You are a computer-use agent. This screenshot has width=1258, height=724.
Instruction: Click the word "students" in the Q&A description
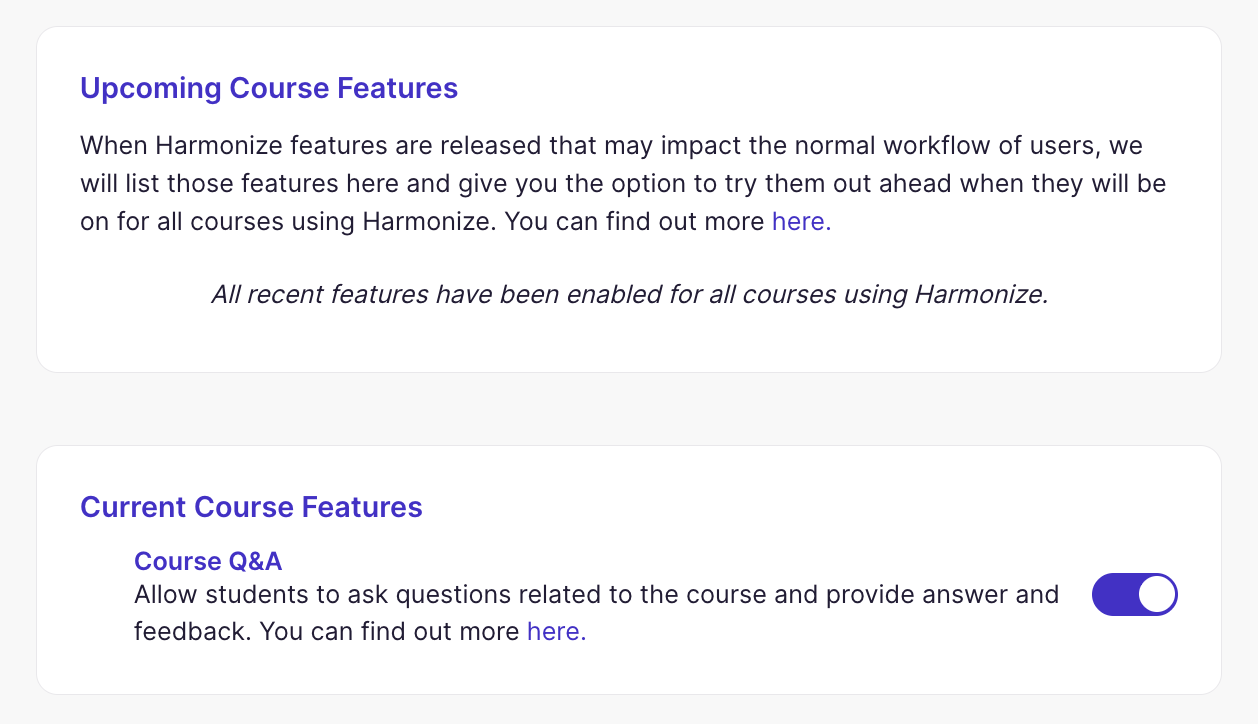(x=256, y=594)
